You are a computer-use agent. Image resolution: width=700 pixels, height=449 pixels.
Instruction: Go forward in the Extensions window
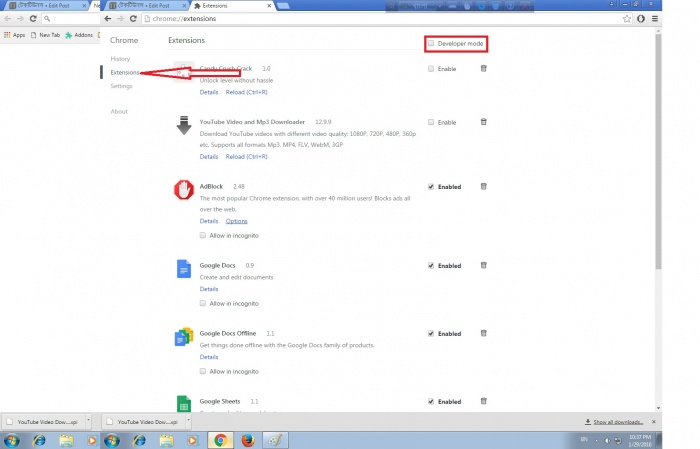coord(120,19)
